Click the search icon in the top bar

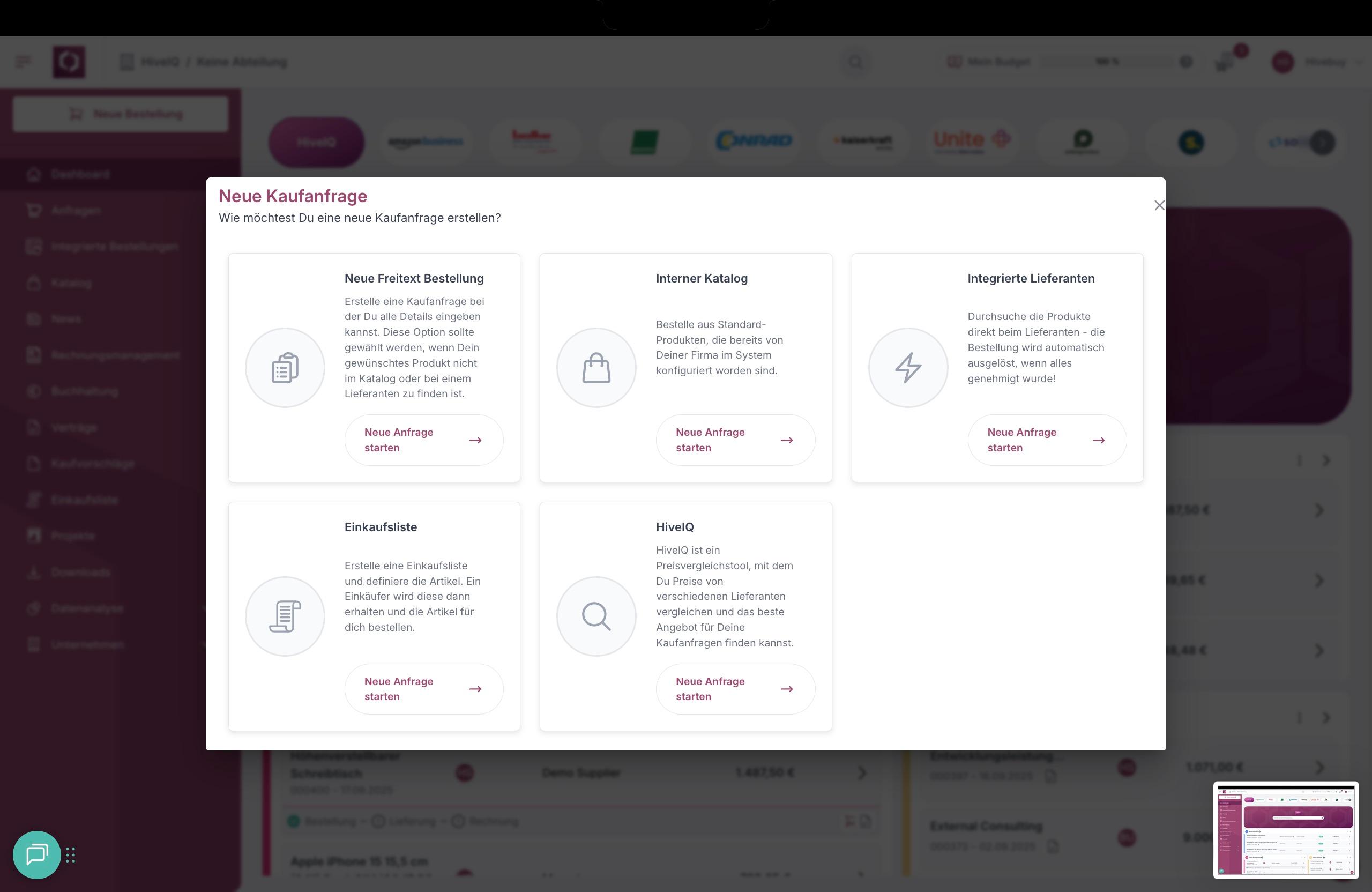[855, 62]
